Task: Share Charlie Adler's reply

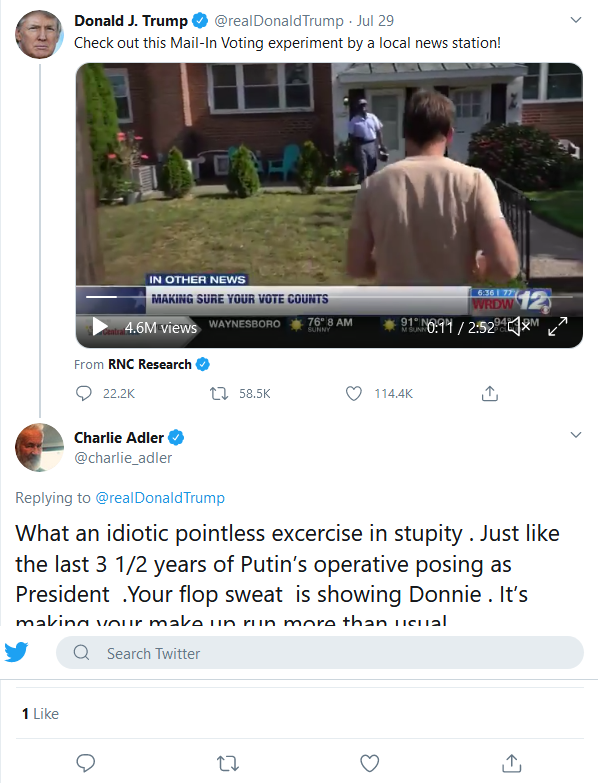Action: (512, 763)
